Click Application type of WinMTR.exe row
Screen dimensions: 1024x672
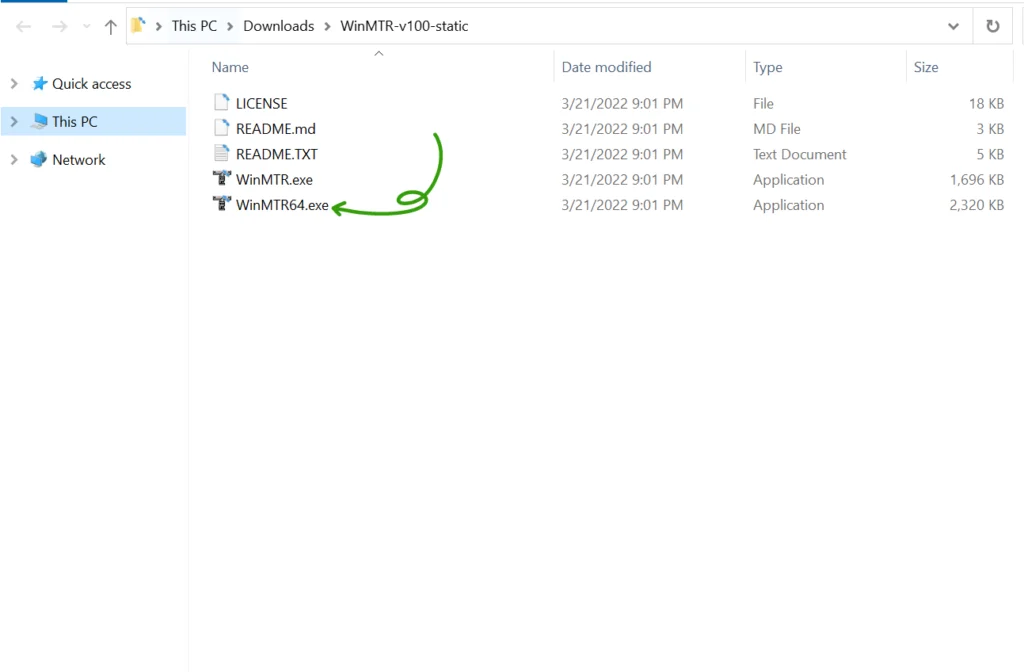[x=788, y=180]
